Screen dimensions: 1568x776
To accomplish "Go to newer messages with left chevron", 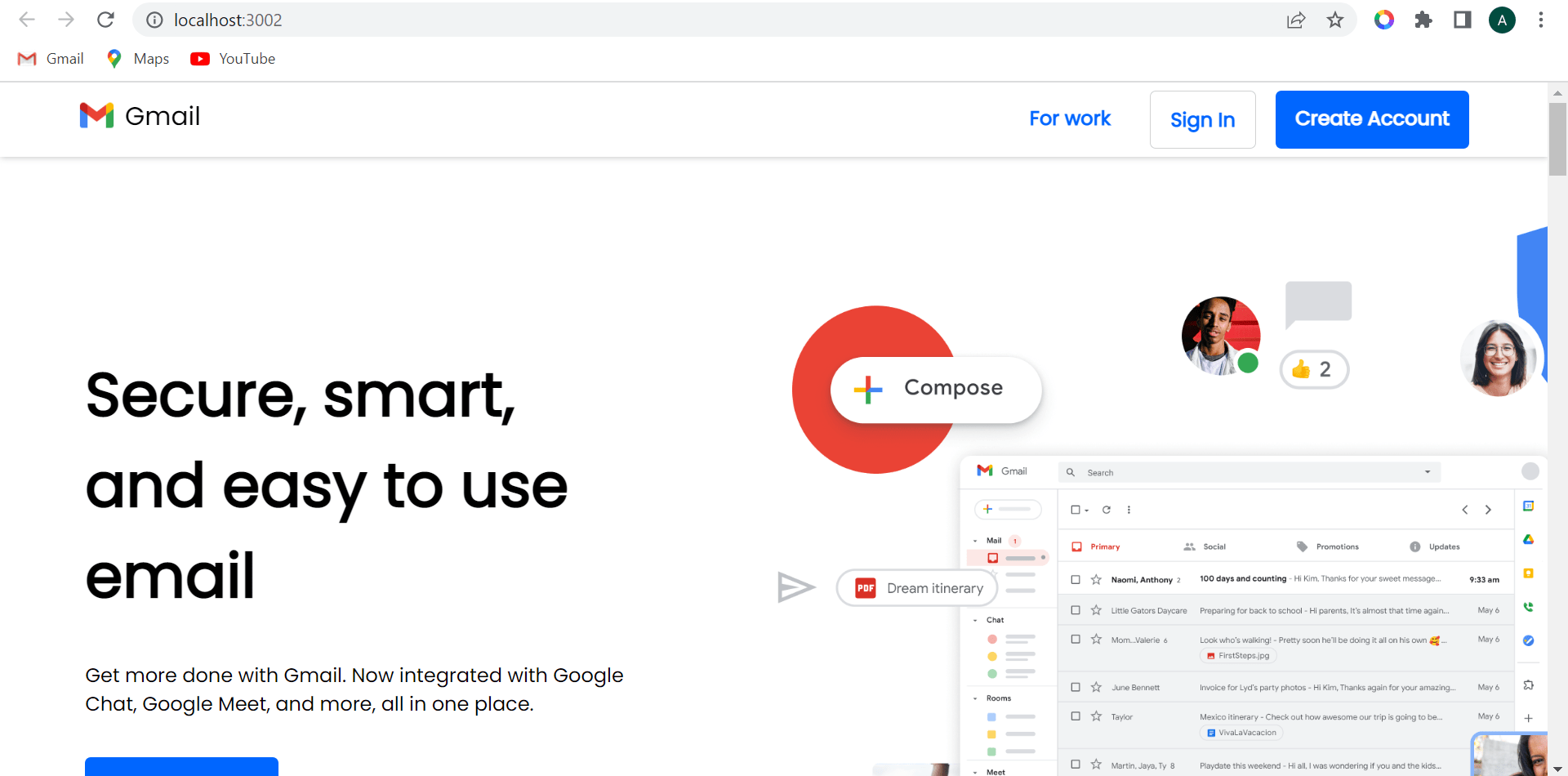I will (1465, 510).
